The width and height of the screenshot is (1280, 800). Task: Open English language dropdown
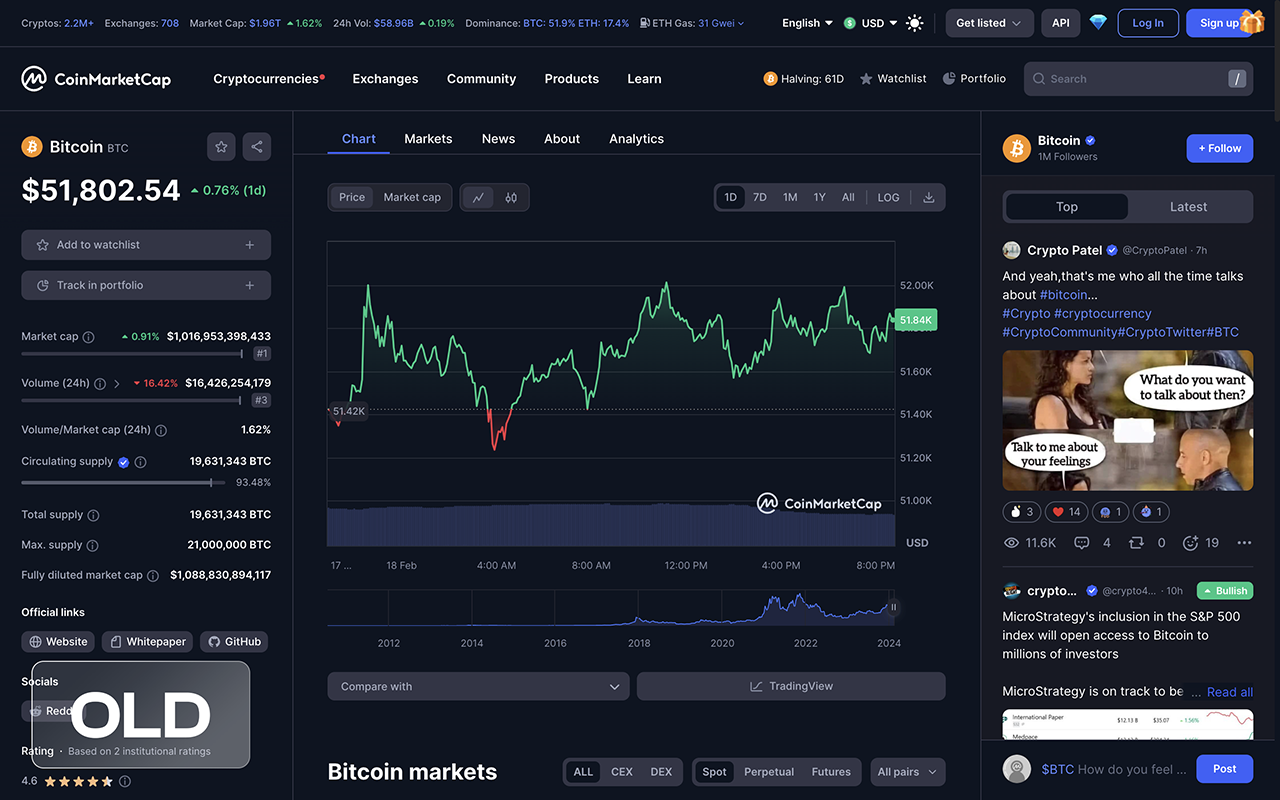(807, 23)
